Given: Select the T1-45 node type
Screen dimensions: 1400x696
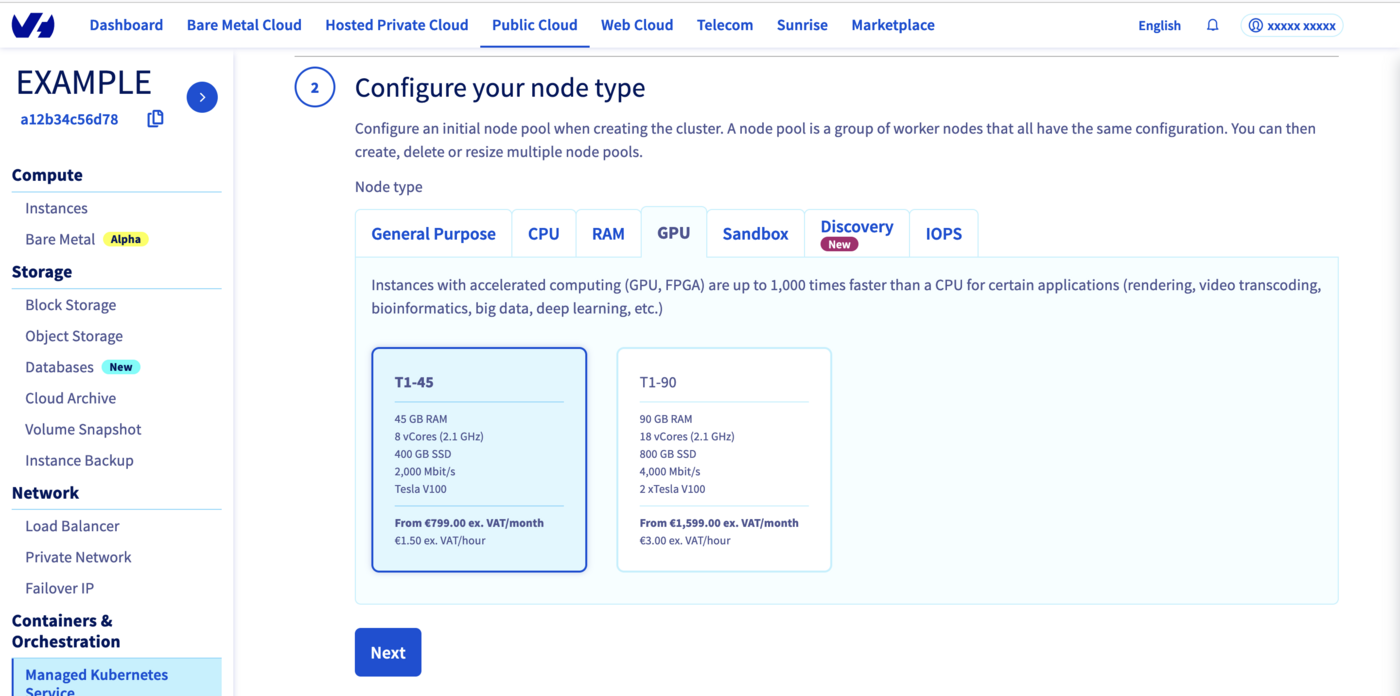Looking at the screenshot, I should (478, 459).
